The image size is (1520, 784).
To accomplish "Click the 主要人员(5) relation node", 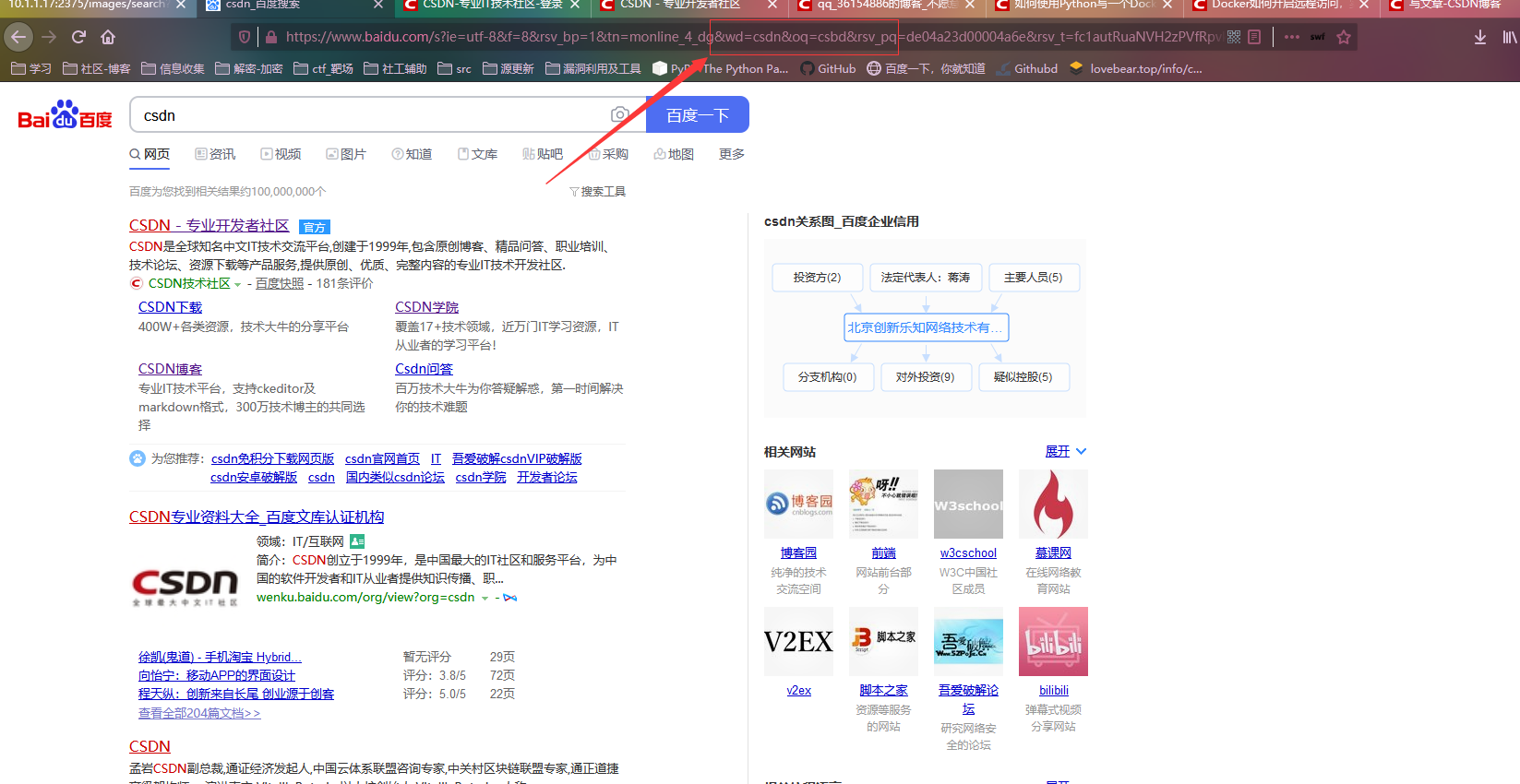I will 1034,278.
